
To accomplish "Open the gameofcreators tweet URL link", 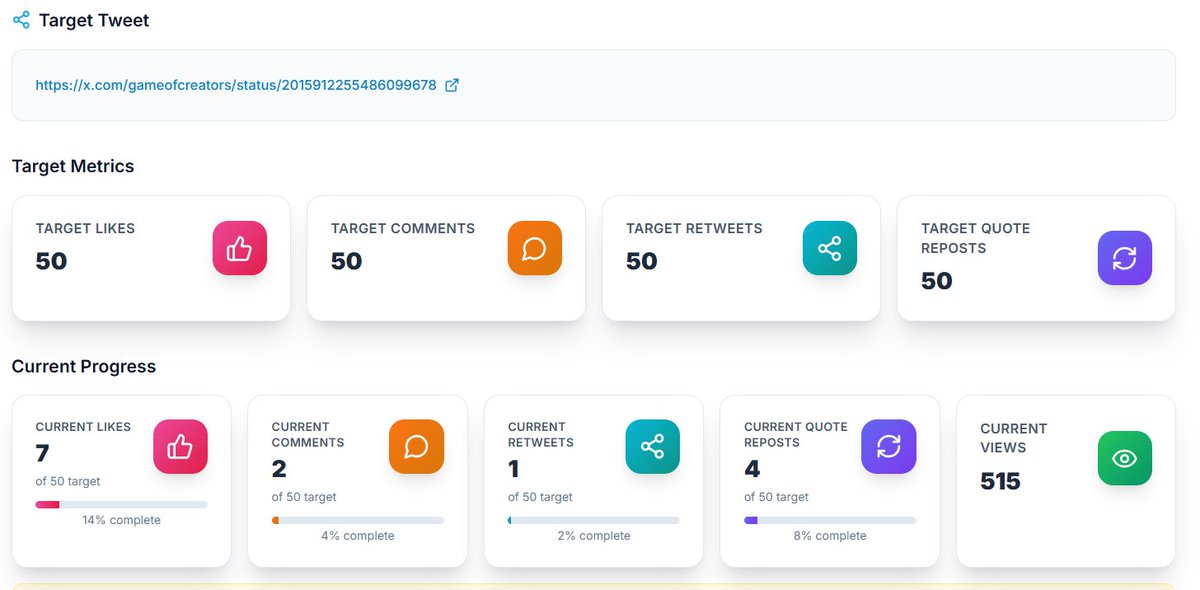I will [x=236, y=85].
